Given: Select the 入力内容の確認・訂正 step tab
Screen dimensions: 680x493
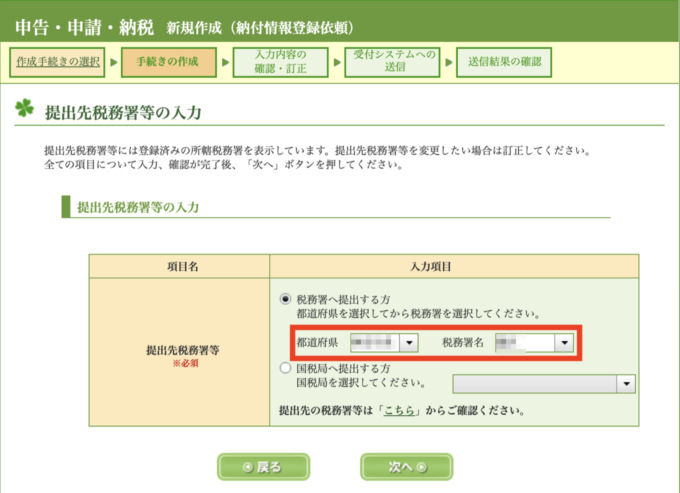Looking at the screenshot, I should [280, 62].
